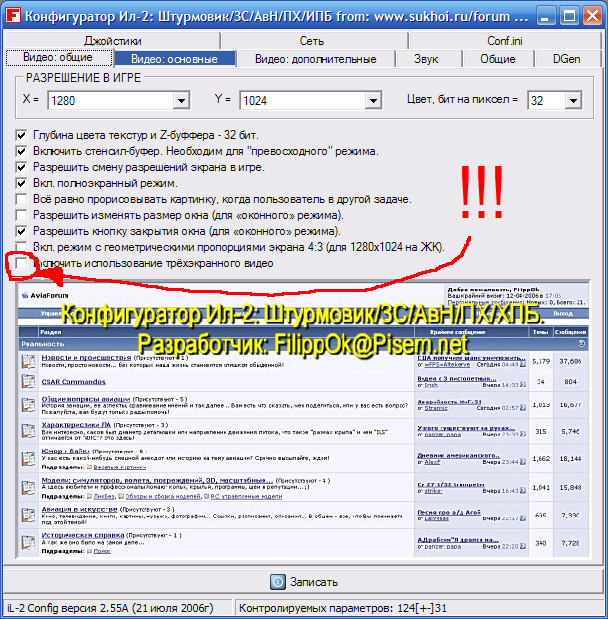
Task: Open the DGen tab
Action: (x=567, y=59)
